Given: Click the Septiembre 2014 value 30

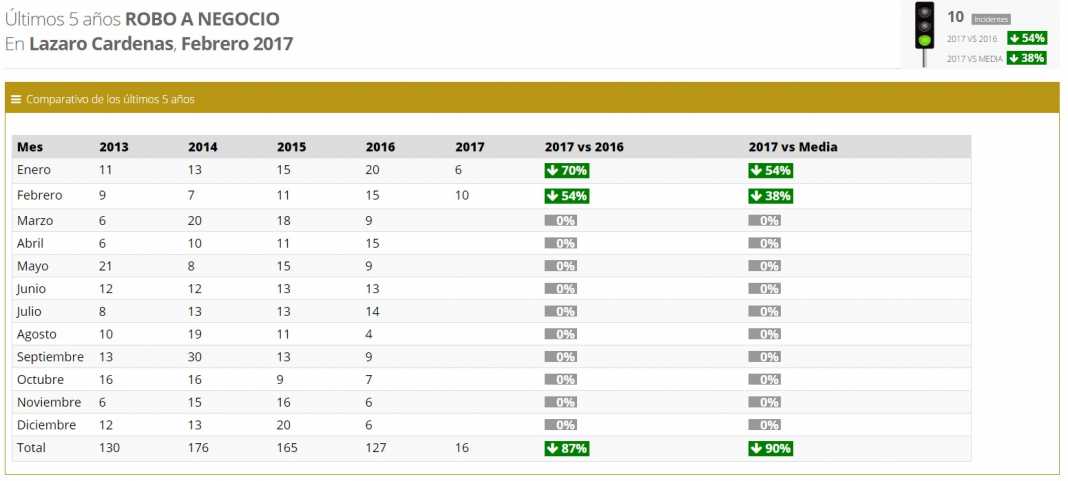Looking at the screenshot, I should [x=195, y=357].
